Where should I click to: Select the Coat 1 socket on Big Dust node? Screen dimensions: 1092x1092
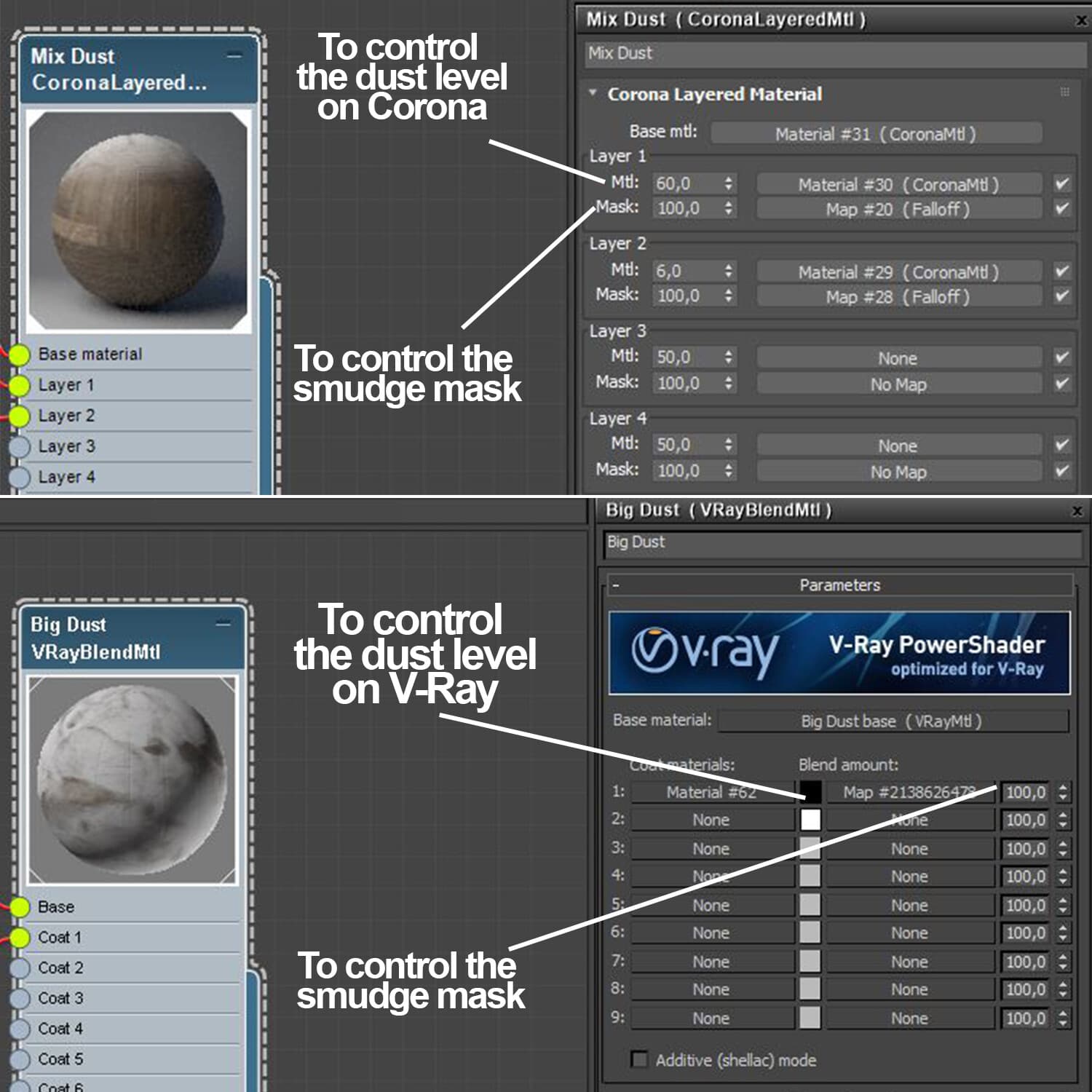20,938
